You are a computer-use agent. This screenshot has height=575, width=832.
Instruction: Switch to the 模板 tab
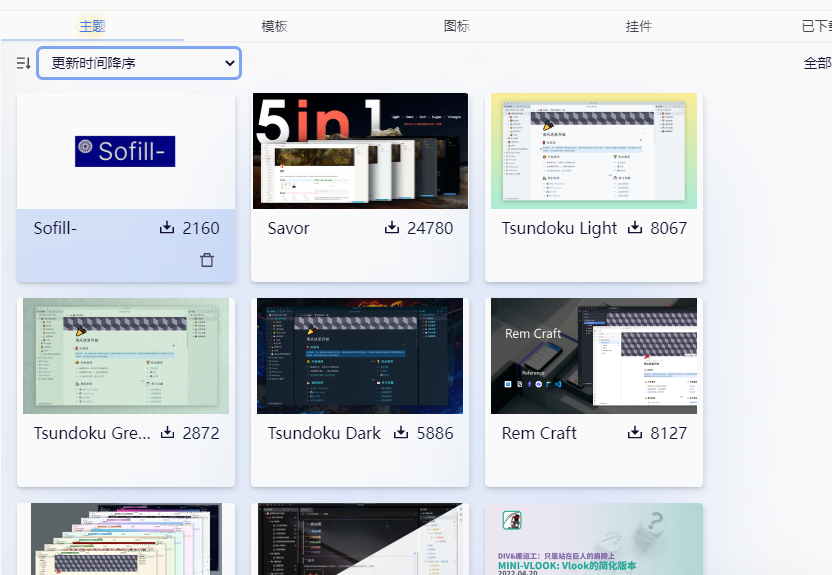tap(274, 26)
